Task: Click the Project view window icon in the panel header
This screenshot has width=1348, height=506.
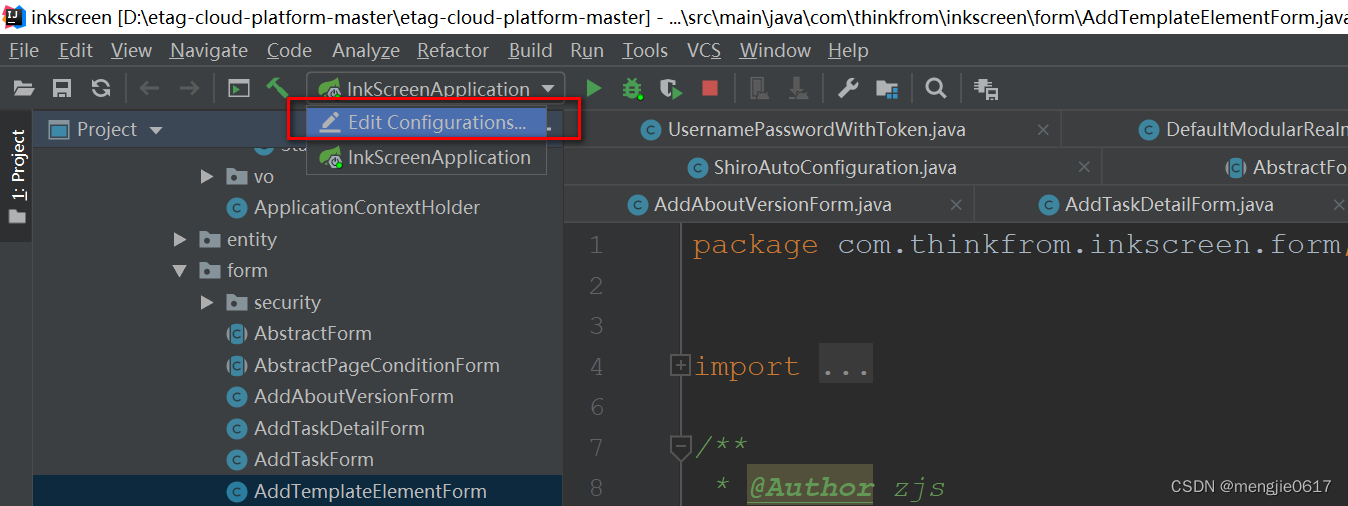Action: (x=59, y=129)
